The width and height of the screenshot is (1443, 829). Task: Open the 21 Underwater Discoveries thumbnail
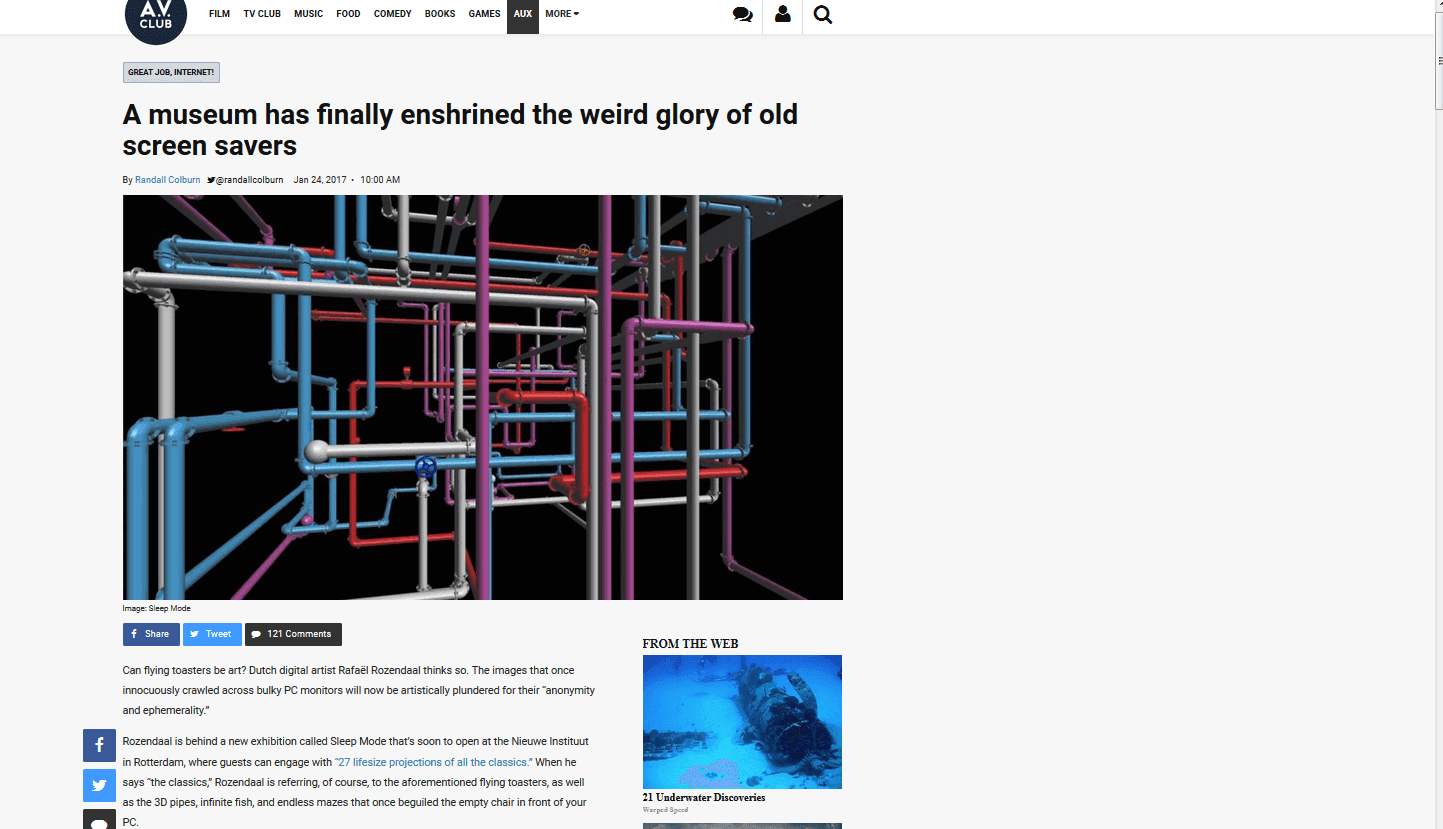click(742, 722)
